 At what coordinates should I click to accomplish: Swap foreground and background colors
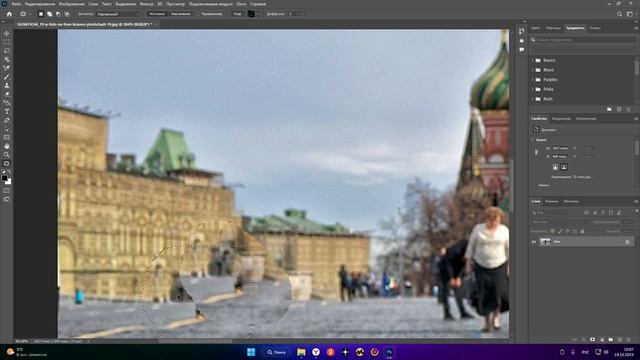click(x=9, y=172)
